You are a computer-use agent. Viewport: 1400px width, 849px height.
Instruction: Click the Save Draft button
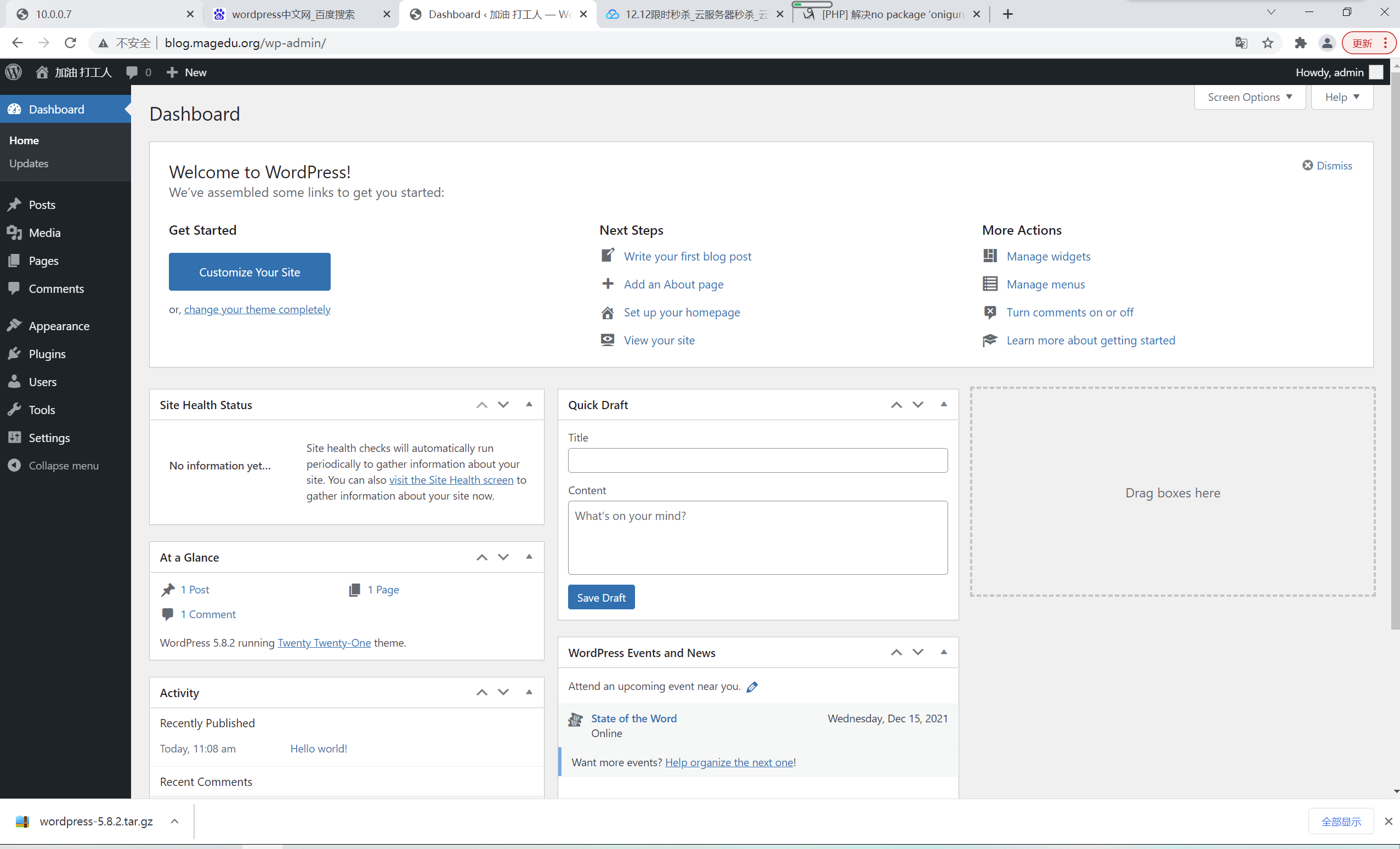coord(601,597)
